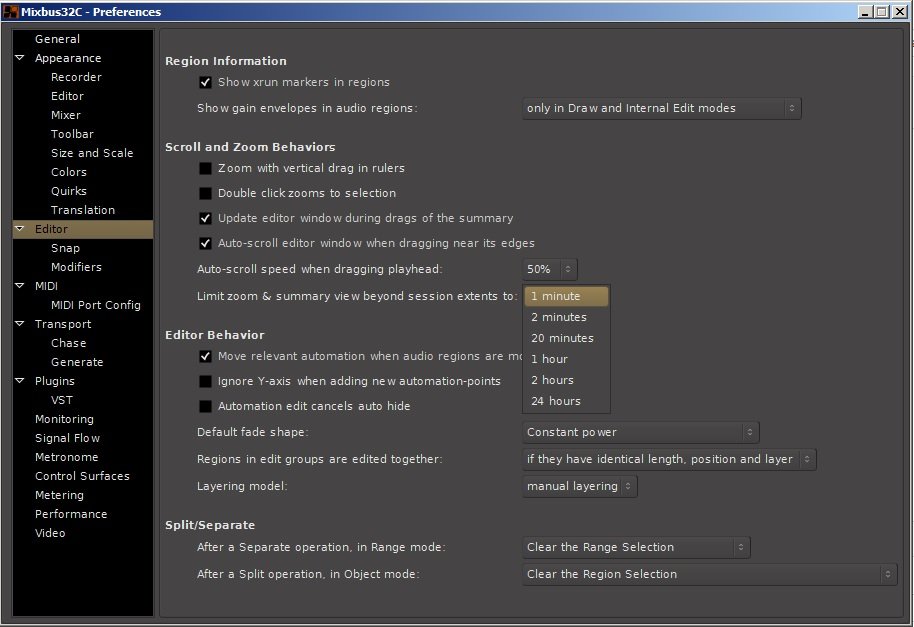This screenshot has width=914, height=627.
Task: Toggle Auto-scroll editor window when dragging near edges
Action: [205, 244]
